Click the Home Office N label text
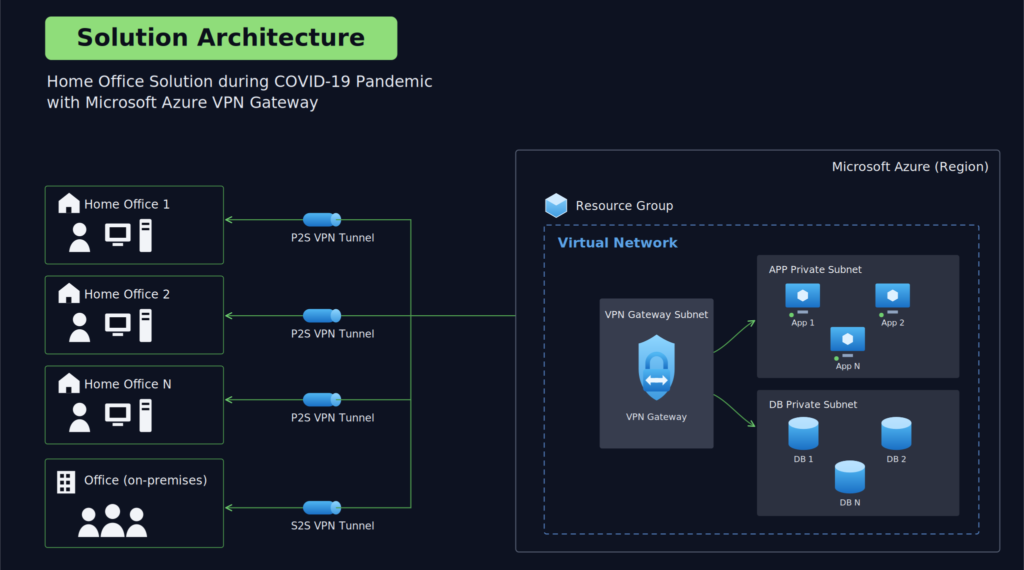This screenshot has height=570, width=1024. point(127,385)
